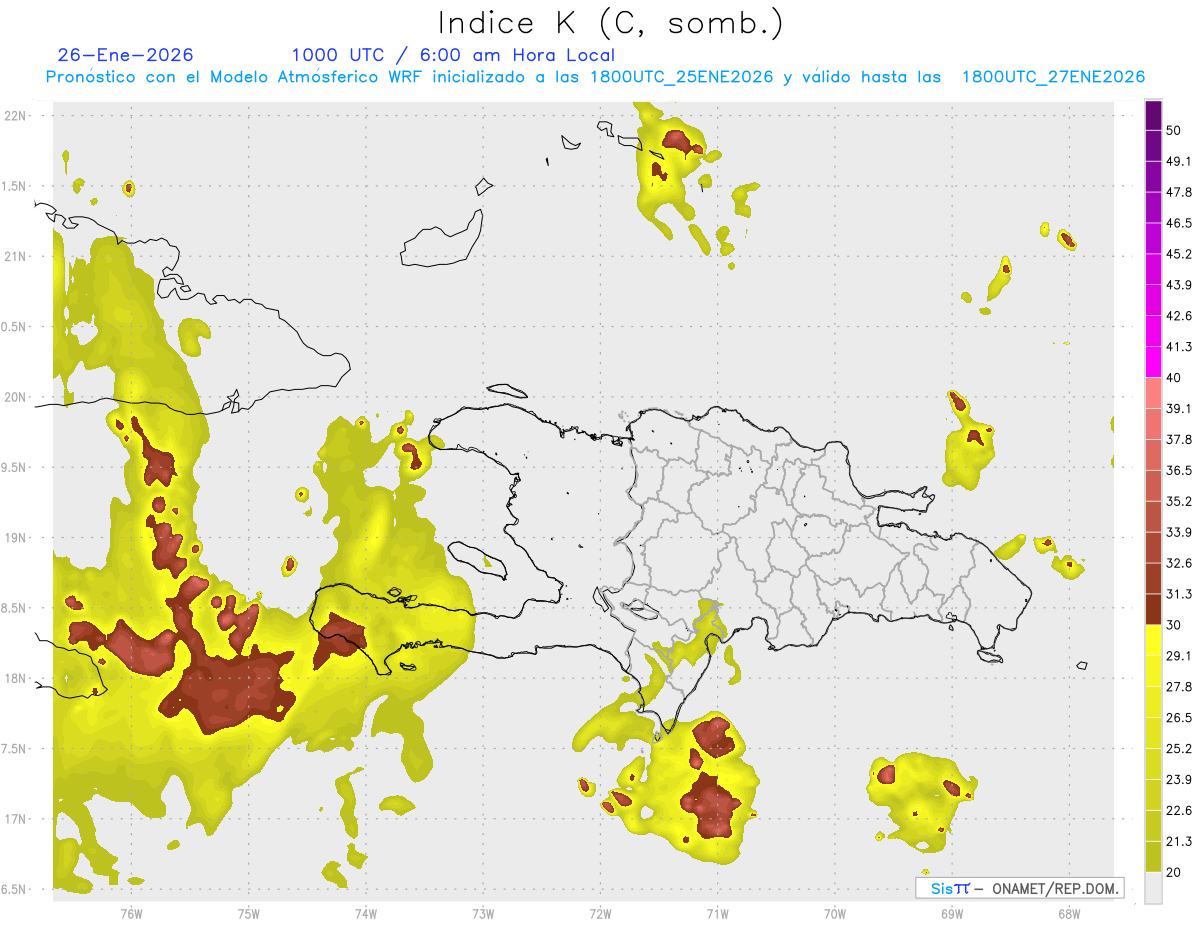Image resolution: width=1200 pixels, height=927 pixels.
Task: Click legend value "36.5"
Action: [x=1180, y=470]
